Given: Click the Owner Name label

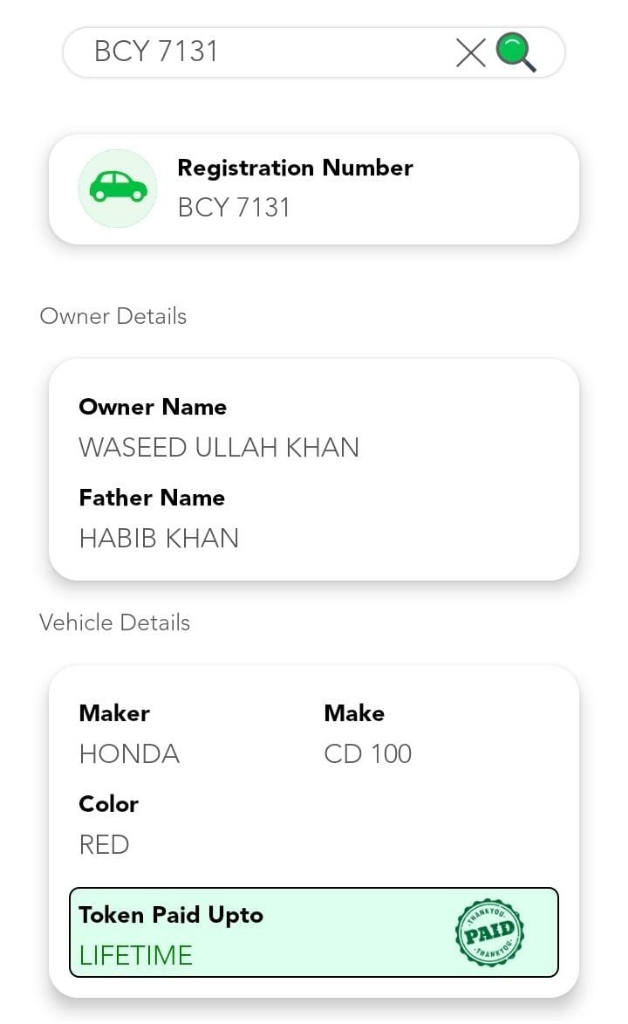Looking at the screenshot, I should (153, 407).
